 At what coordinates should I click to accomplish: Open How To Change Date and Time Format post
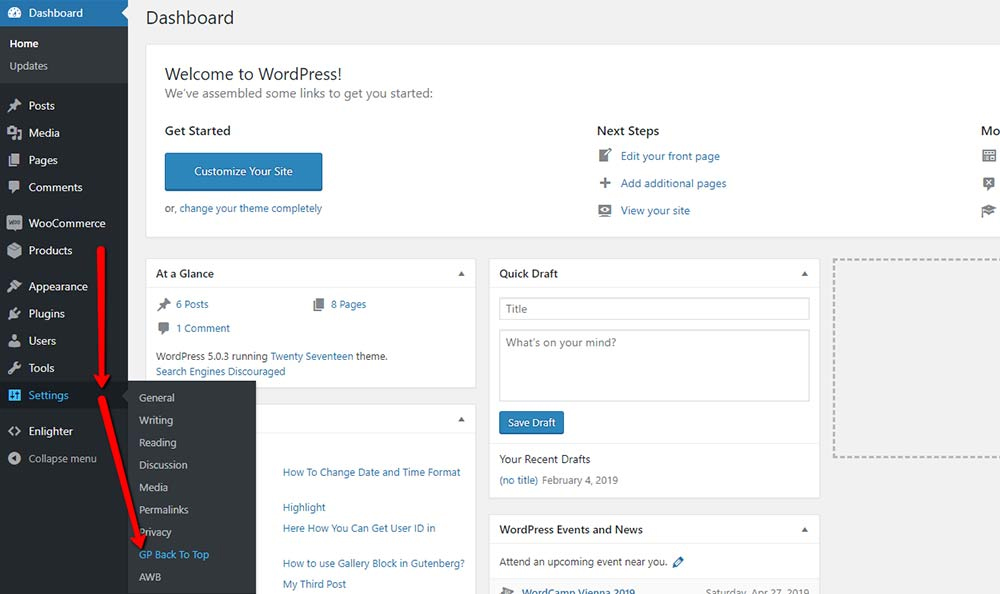[x=371, y=472]
